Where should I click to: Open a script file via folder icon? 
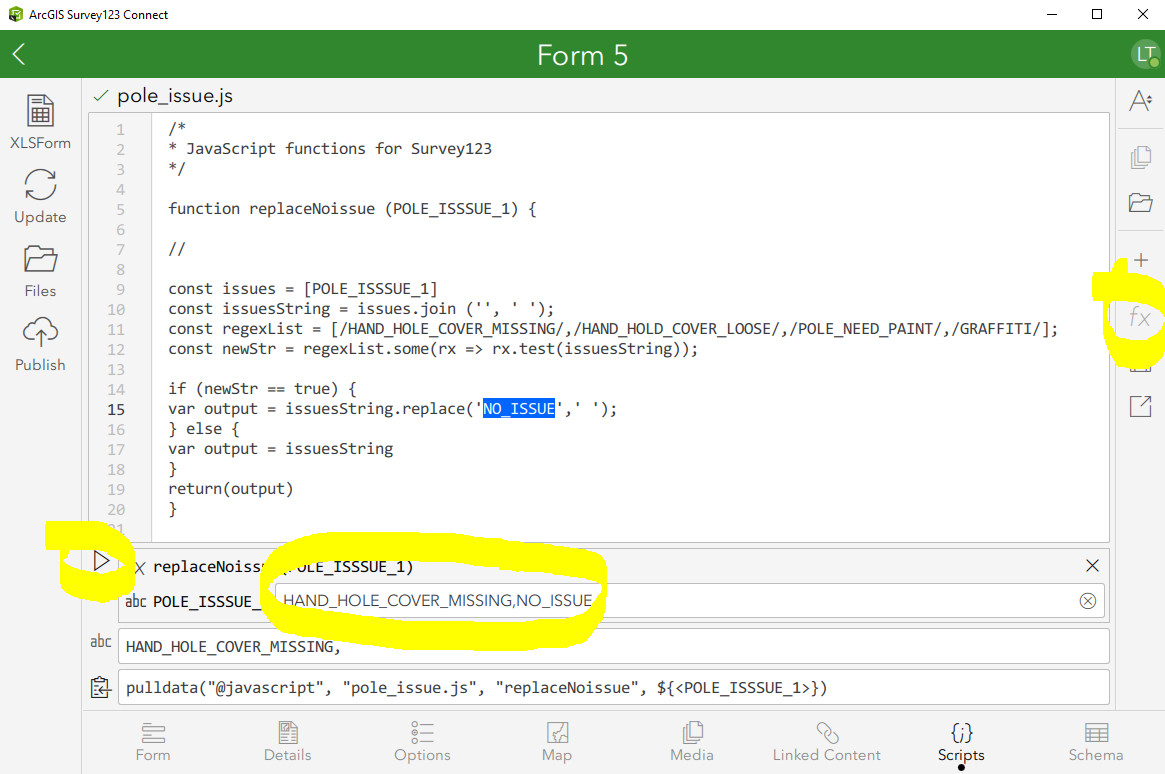[1139, 201]
